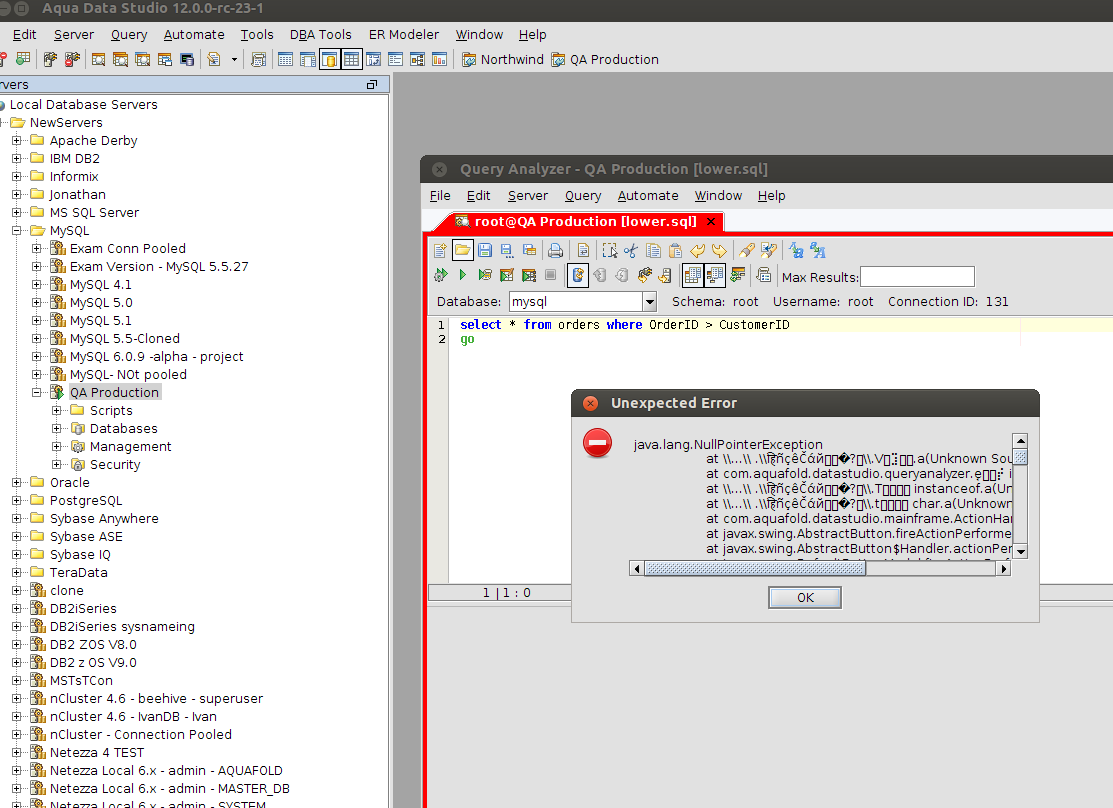Select the MySQL 6.0.9 -alpha - project server
This screenshot has height=808, width=1113.
pyautogui.click(x=156, y=357)
